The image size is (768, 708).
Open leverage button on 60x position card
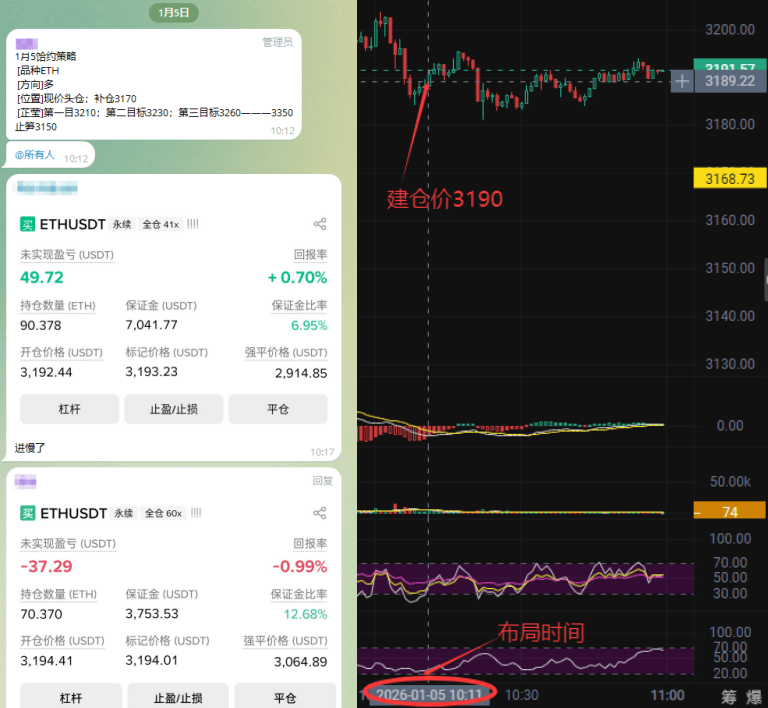(x=71, y=697)
